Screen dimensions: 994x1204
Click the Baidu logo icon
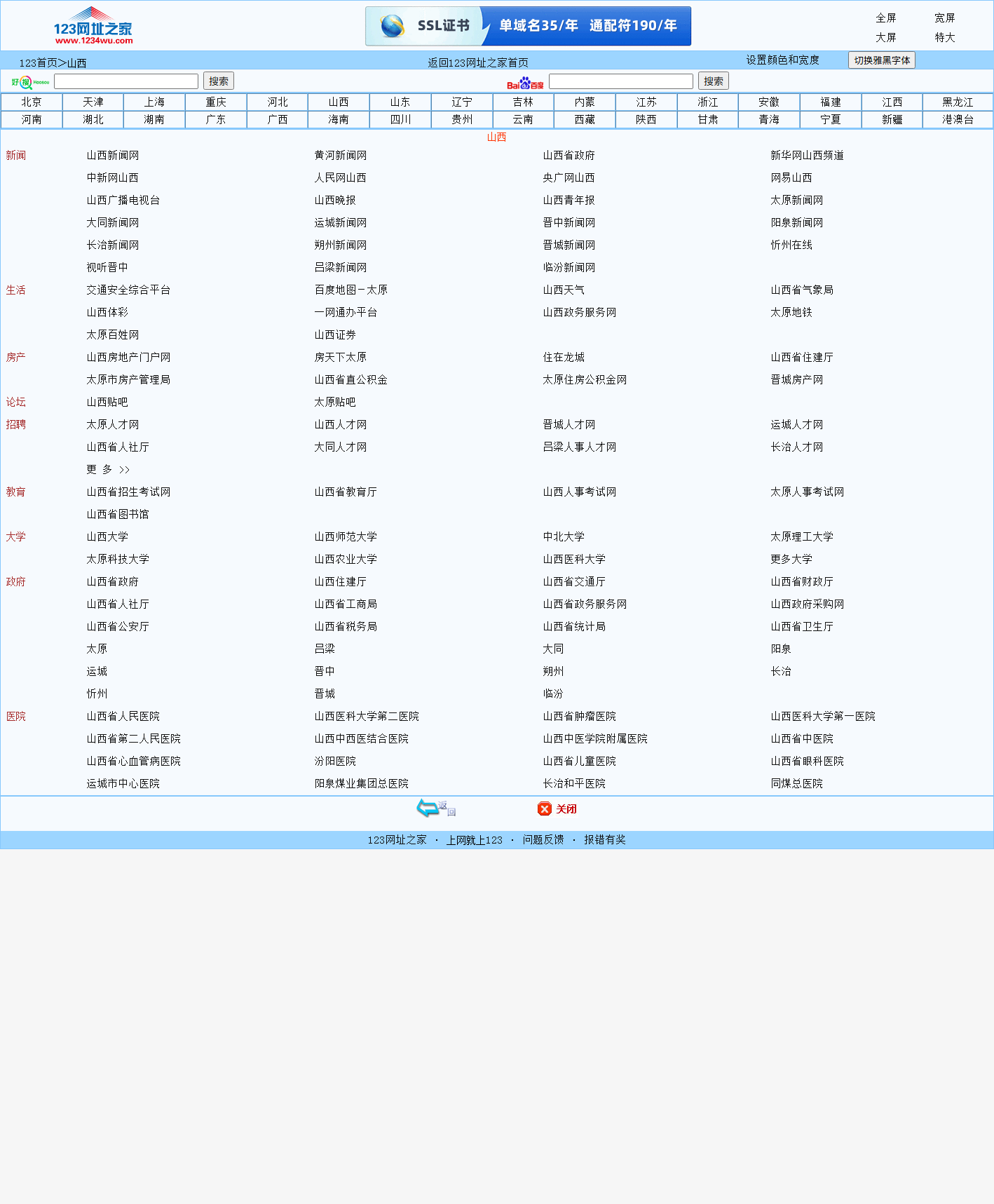(x=525, y=83)
